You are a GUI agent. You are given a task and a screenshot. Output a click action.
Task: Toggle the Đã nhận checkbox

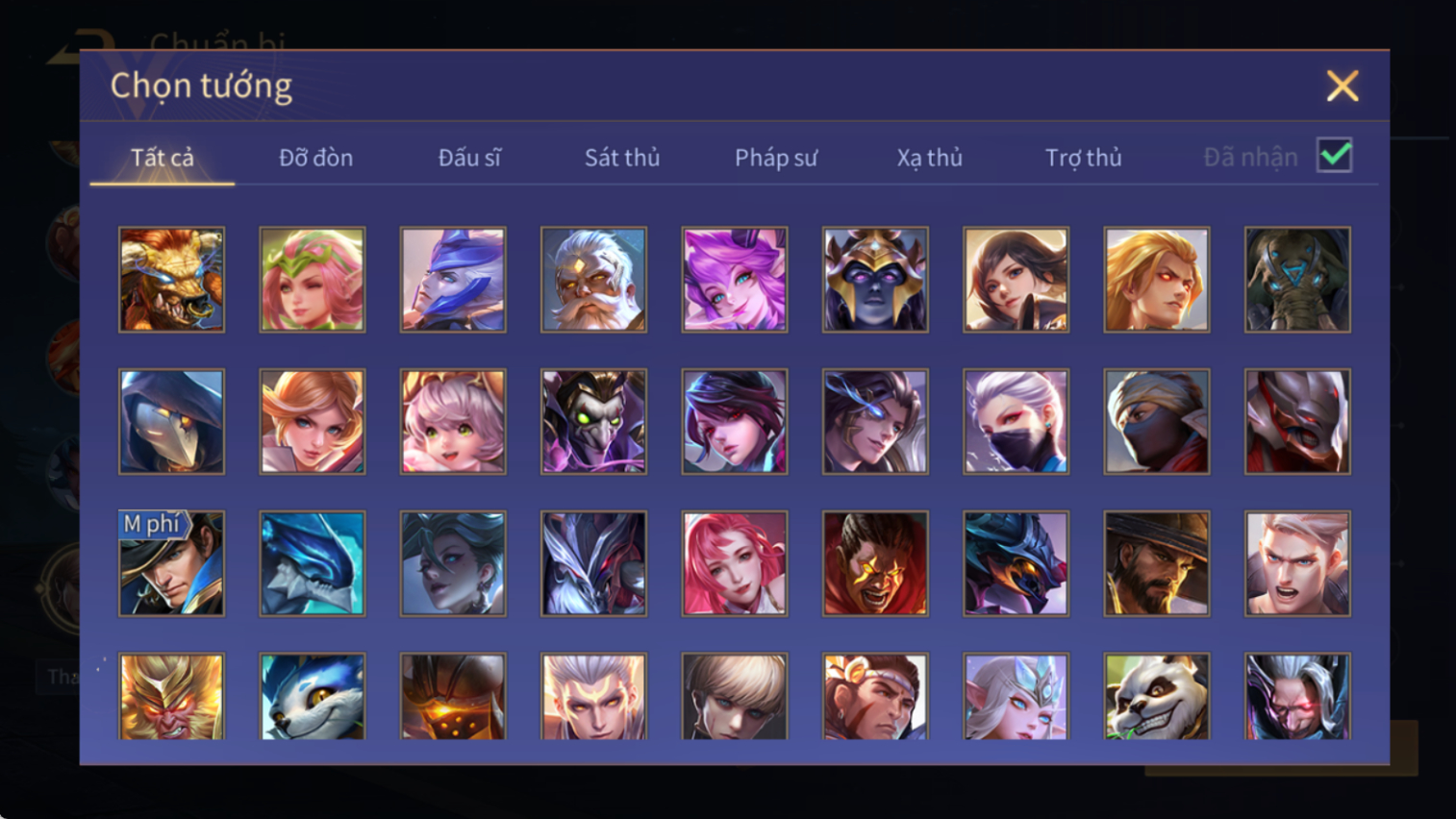[1335, 156]
